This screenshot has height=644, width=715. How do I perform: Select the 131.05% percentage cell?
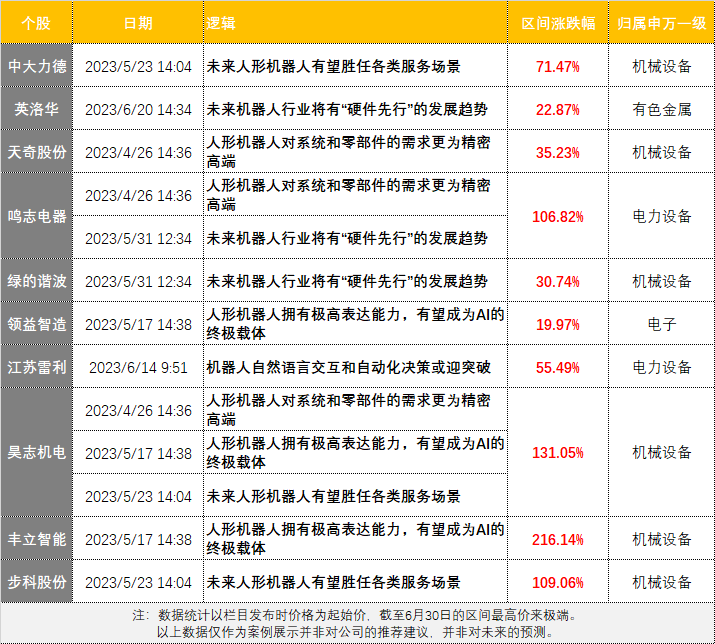[558, 453]
